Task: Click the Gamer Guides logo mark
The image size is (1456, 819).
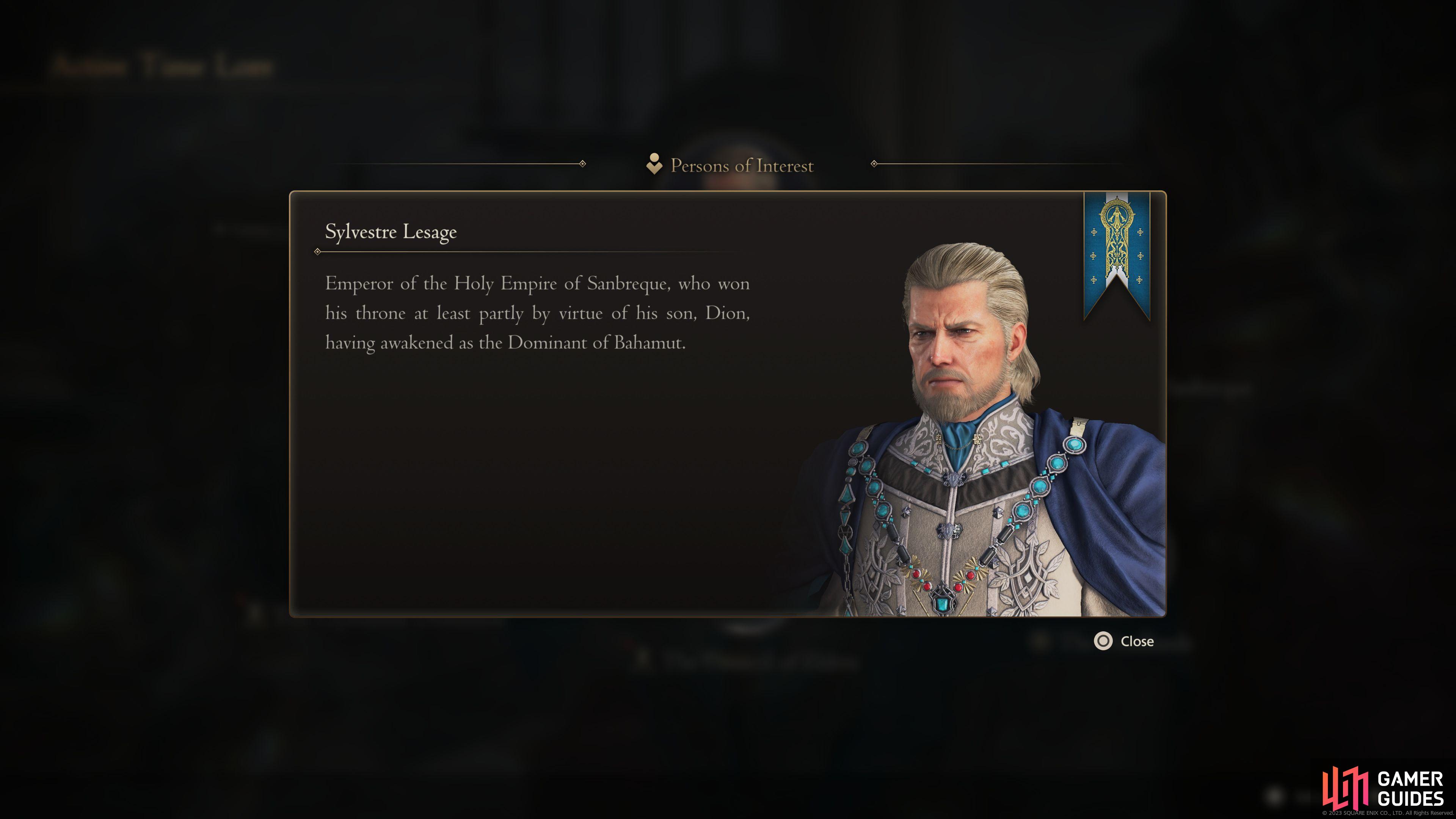Action: tap(1345, 788)
